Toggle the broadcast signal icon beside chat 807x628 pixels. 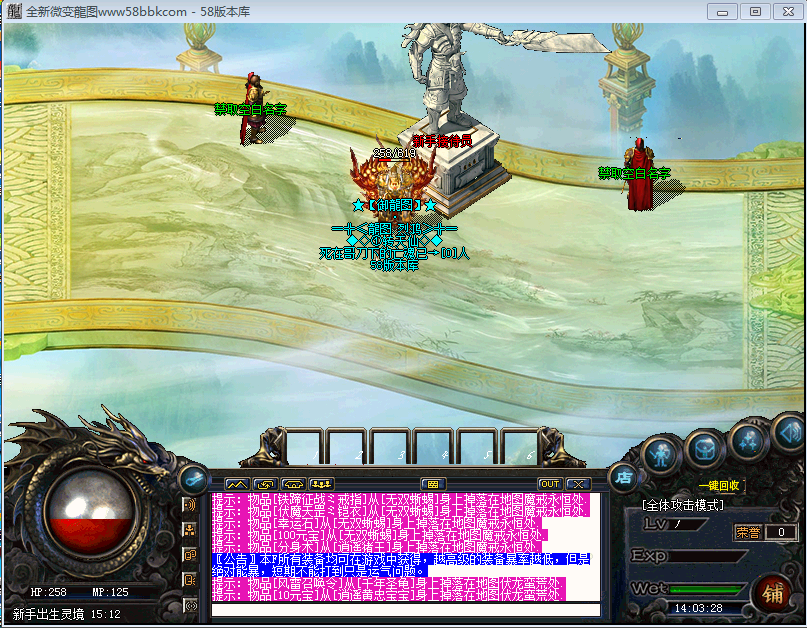click(190, 605)
